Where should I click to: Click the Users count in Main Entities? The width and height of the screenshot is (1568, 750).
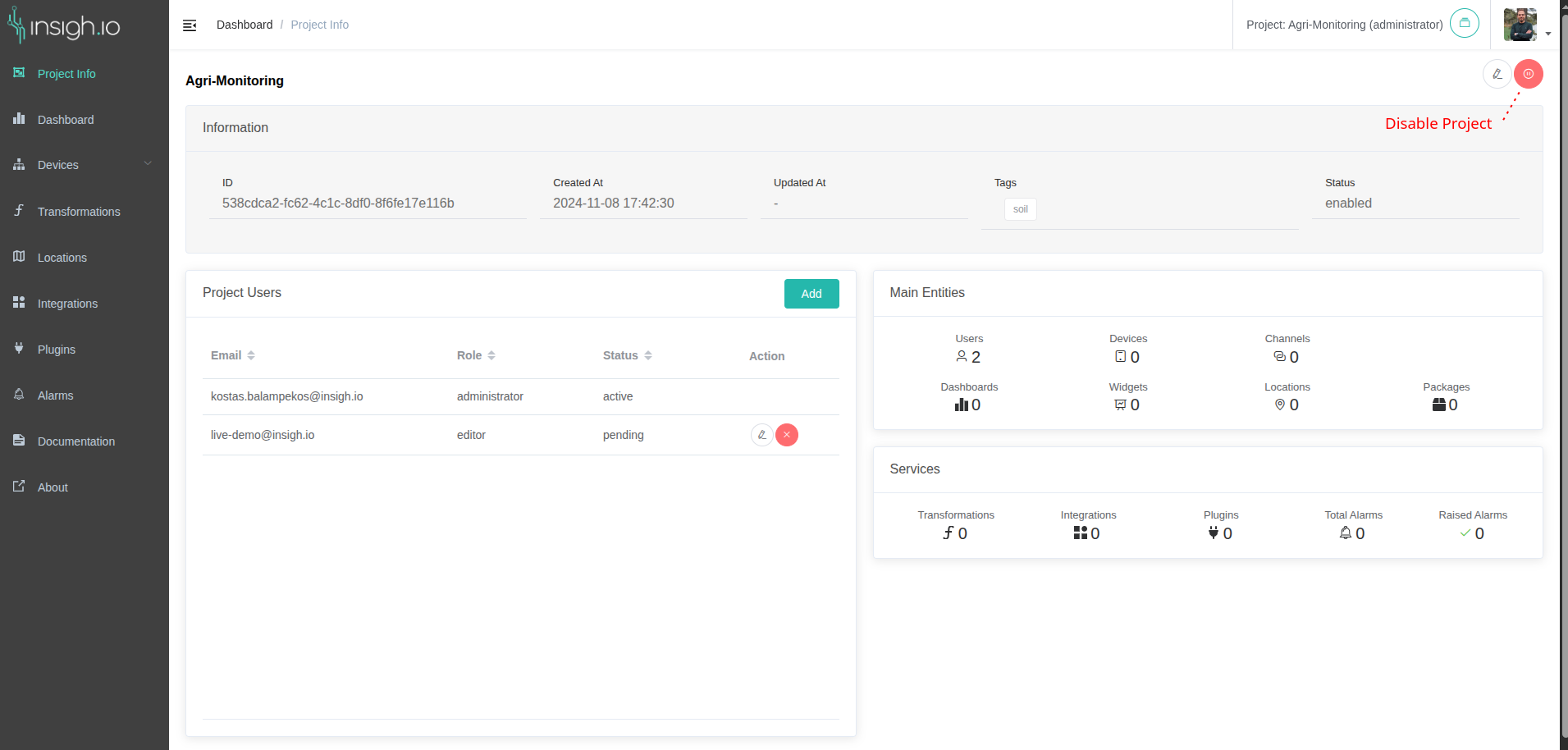click(x=969, y=357)
